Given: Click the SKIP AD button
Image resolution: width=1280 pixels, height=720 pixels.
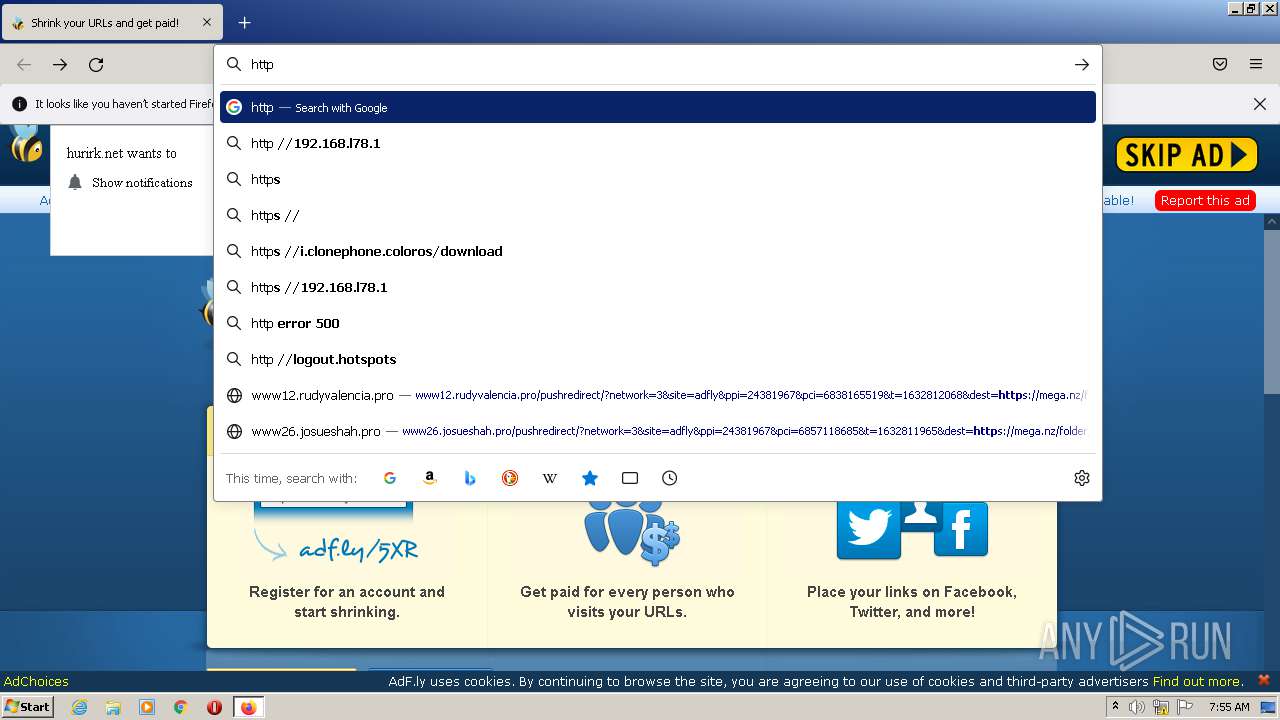Looking at the screenshot, I should (x=1186, y=154).
